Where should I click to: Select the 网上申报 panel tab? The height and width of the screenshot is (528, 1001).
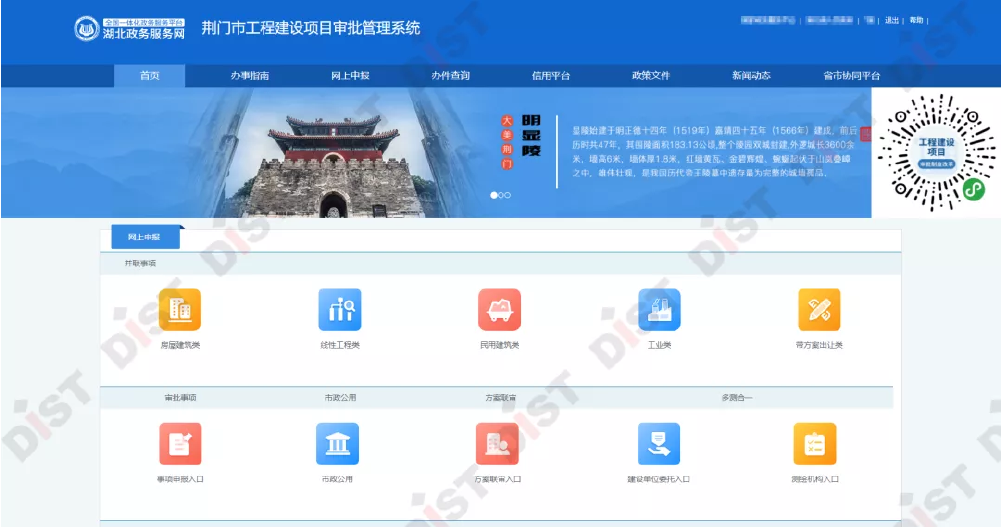coord(143,237)
